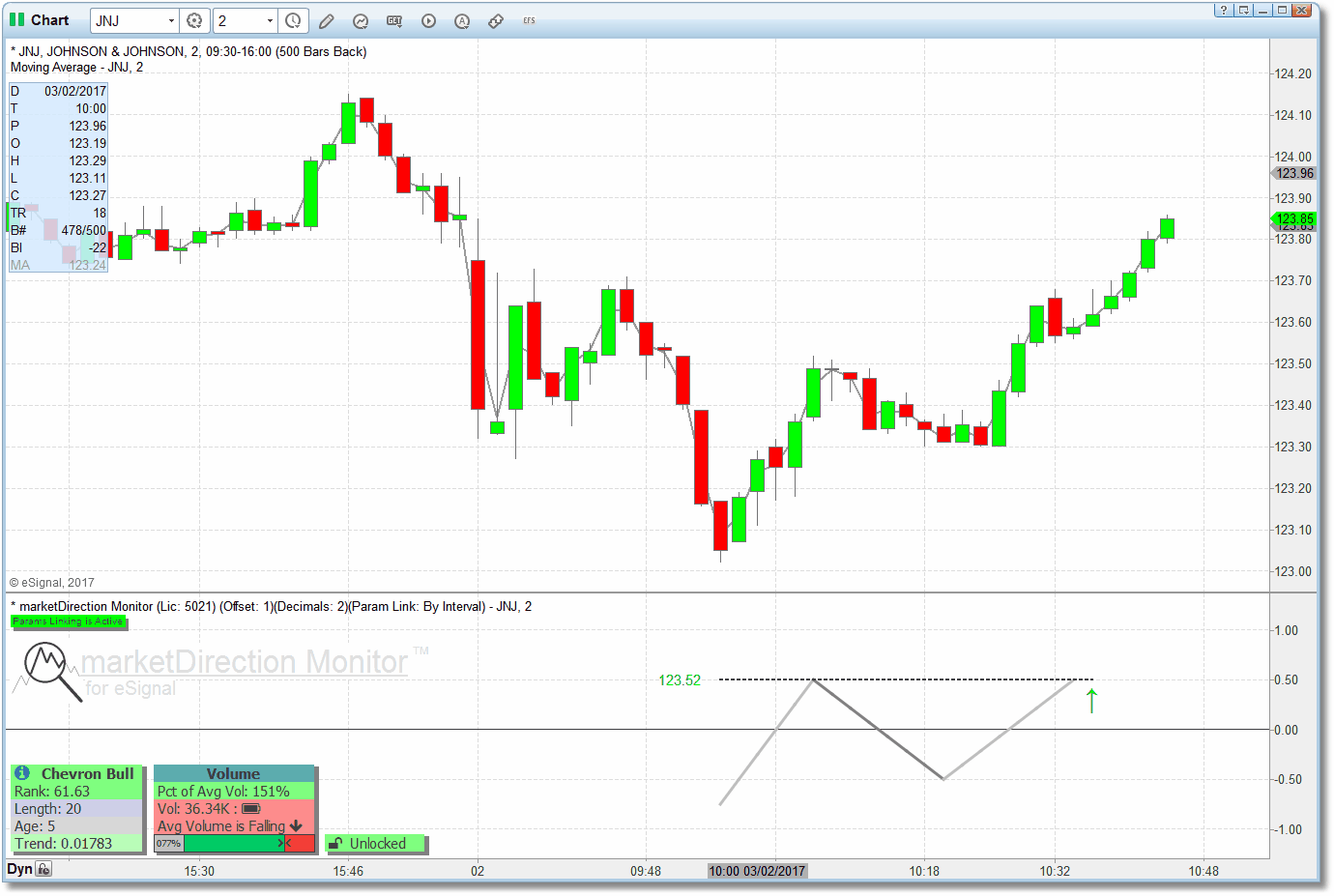Click the green 123.85 last price tag
Screen dimensions: 1334x896
(x=1293, y=219)
